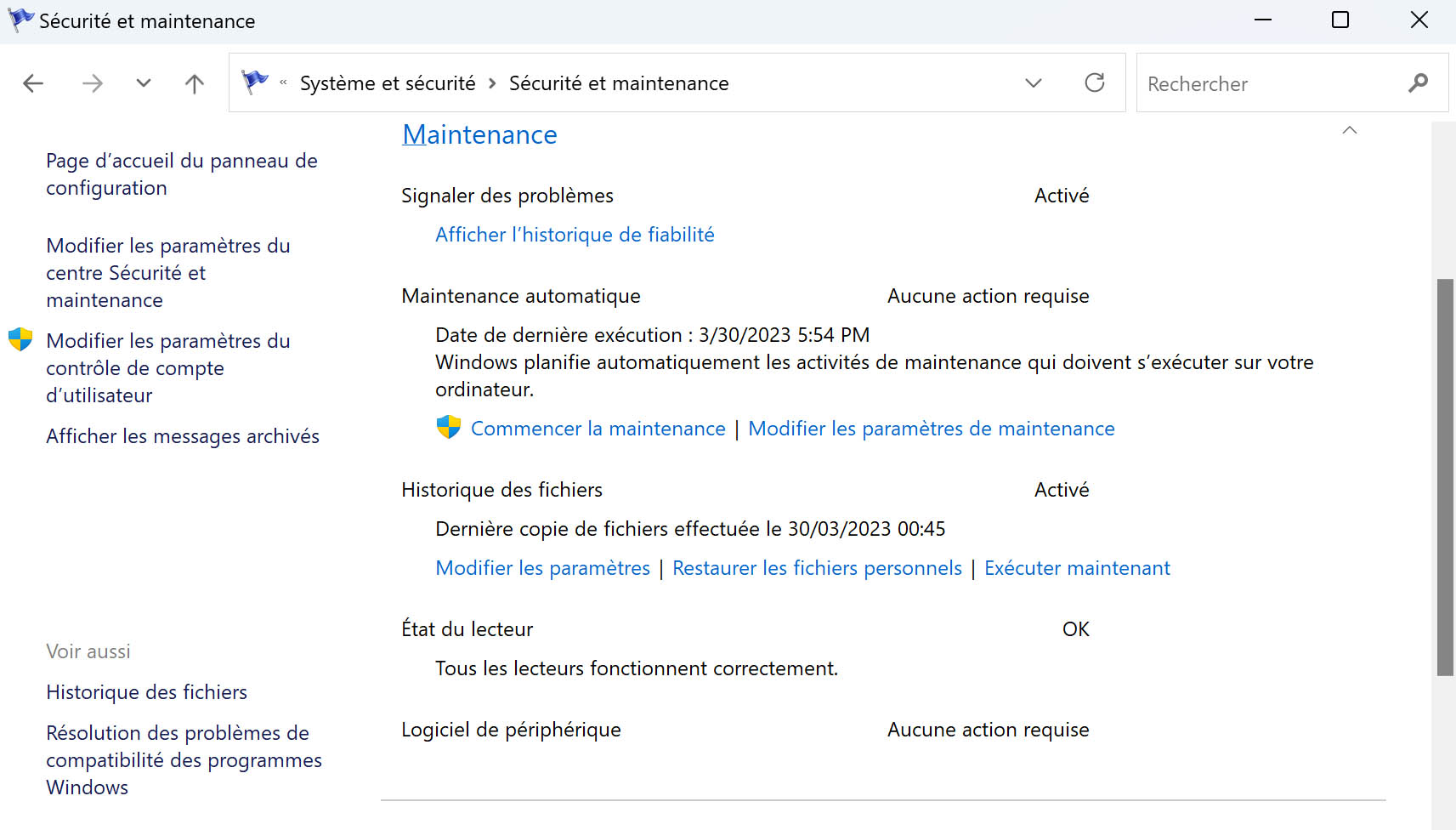
Task: Click the Maintenance section heading
Action: click(x=479, y=134)
